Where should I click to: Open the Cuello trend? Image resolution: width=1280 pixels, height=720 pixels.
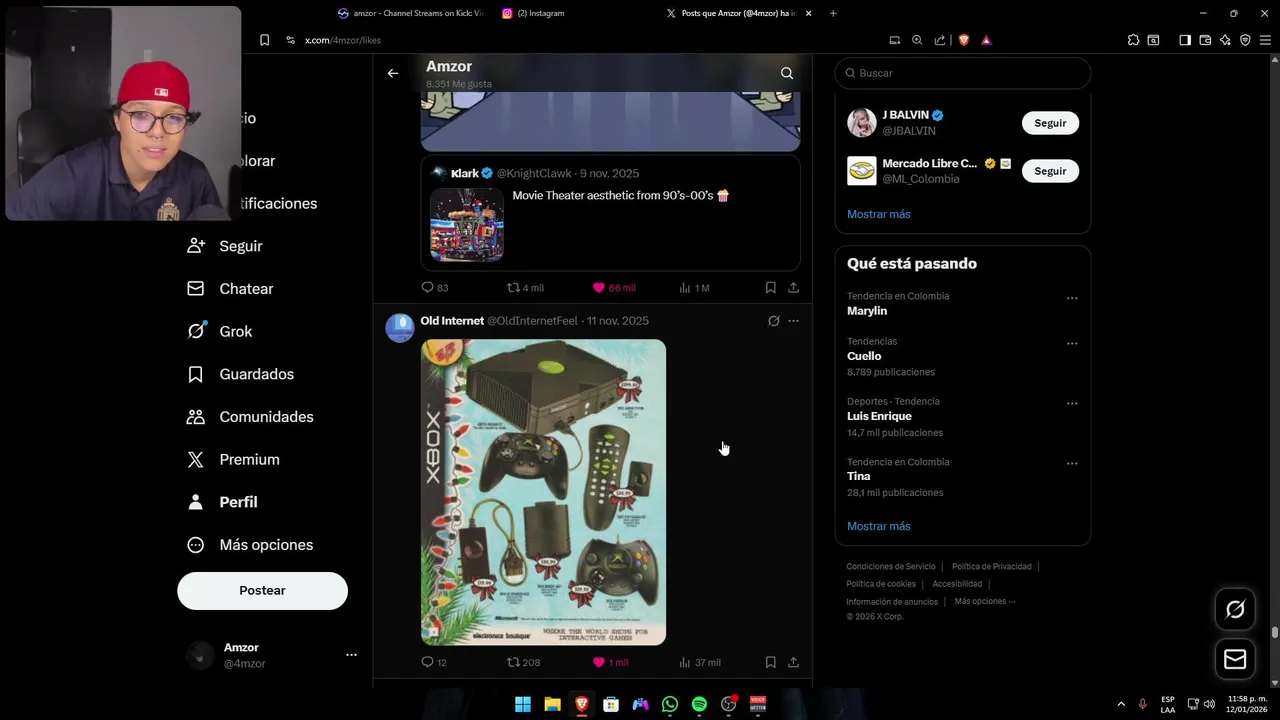coord(864,356)
